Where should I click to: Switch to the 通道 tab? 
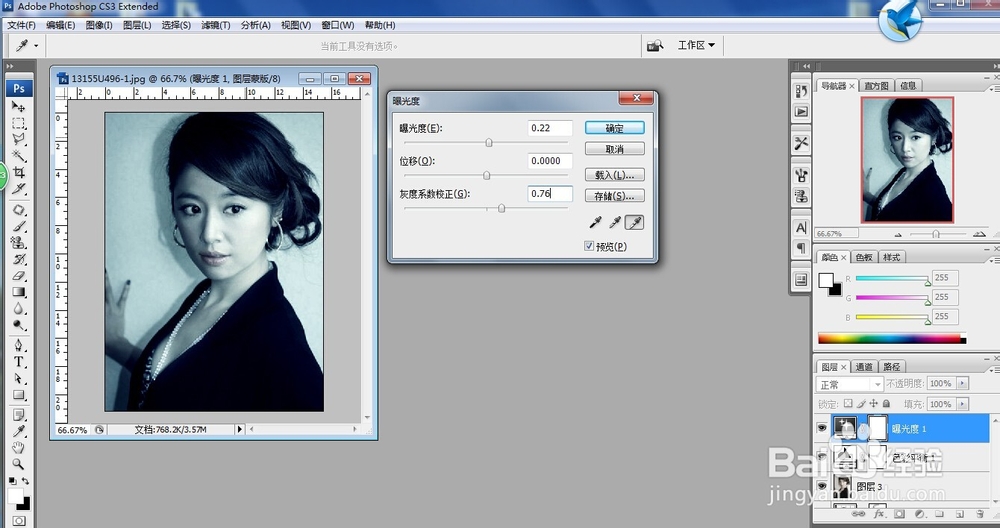point(864,367)
